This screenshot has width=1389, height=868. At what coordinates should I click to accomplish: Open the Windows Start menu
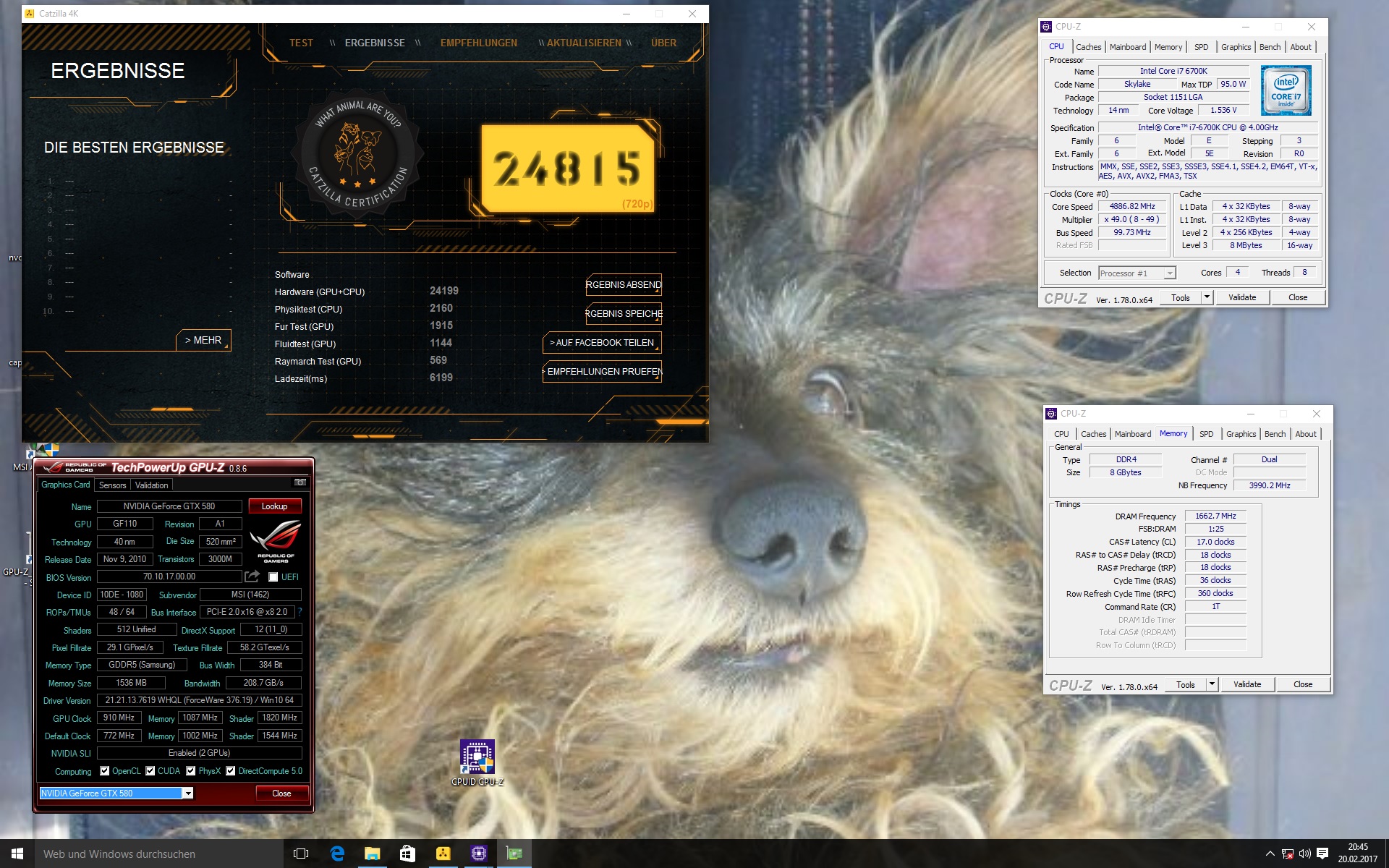pos(17,854)
